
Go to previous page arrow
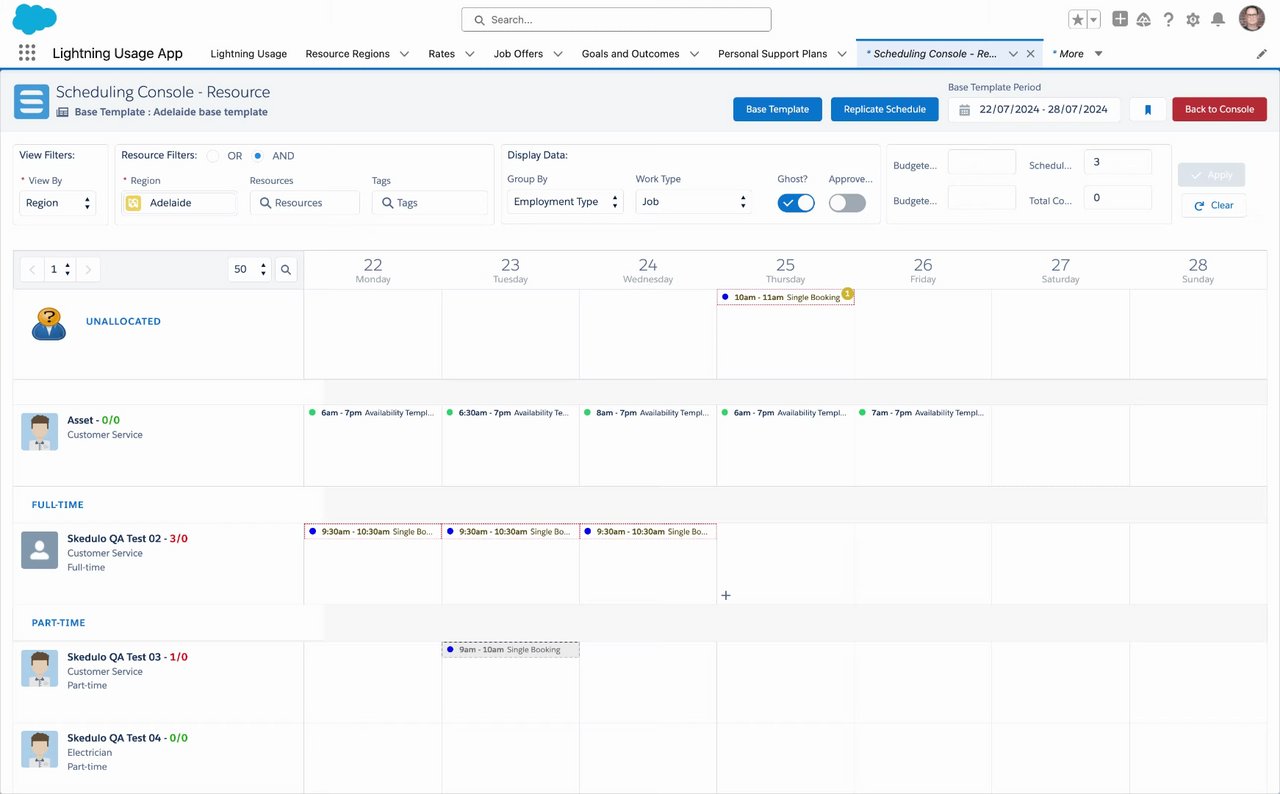[x=33, y=269]
